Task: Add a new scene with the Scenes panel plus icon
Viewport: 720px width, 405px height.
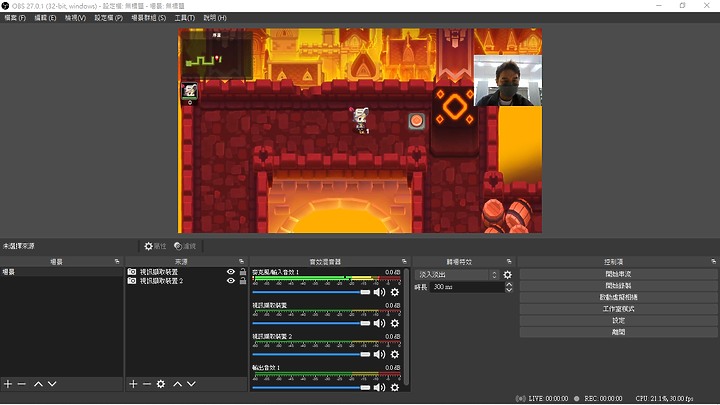Action: tap(8, 384)
